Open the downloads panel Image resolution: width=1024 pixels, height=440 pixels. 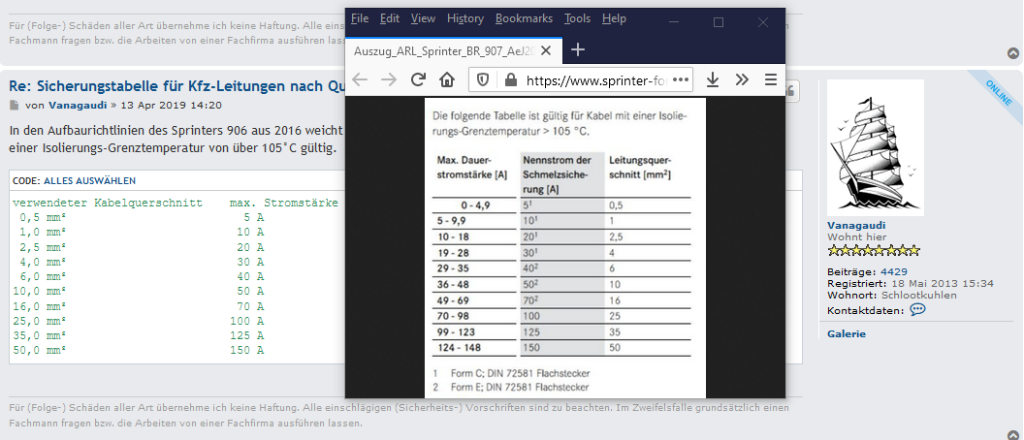(713, 79)
